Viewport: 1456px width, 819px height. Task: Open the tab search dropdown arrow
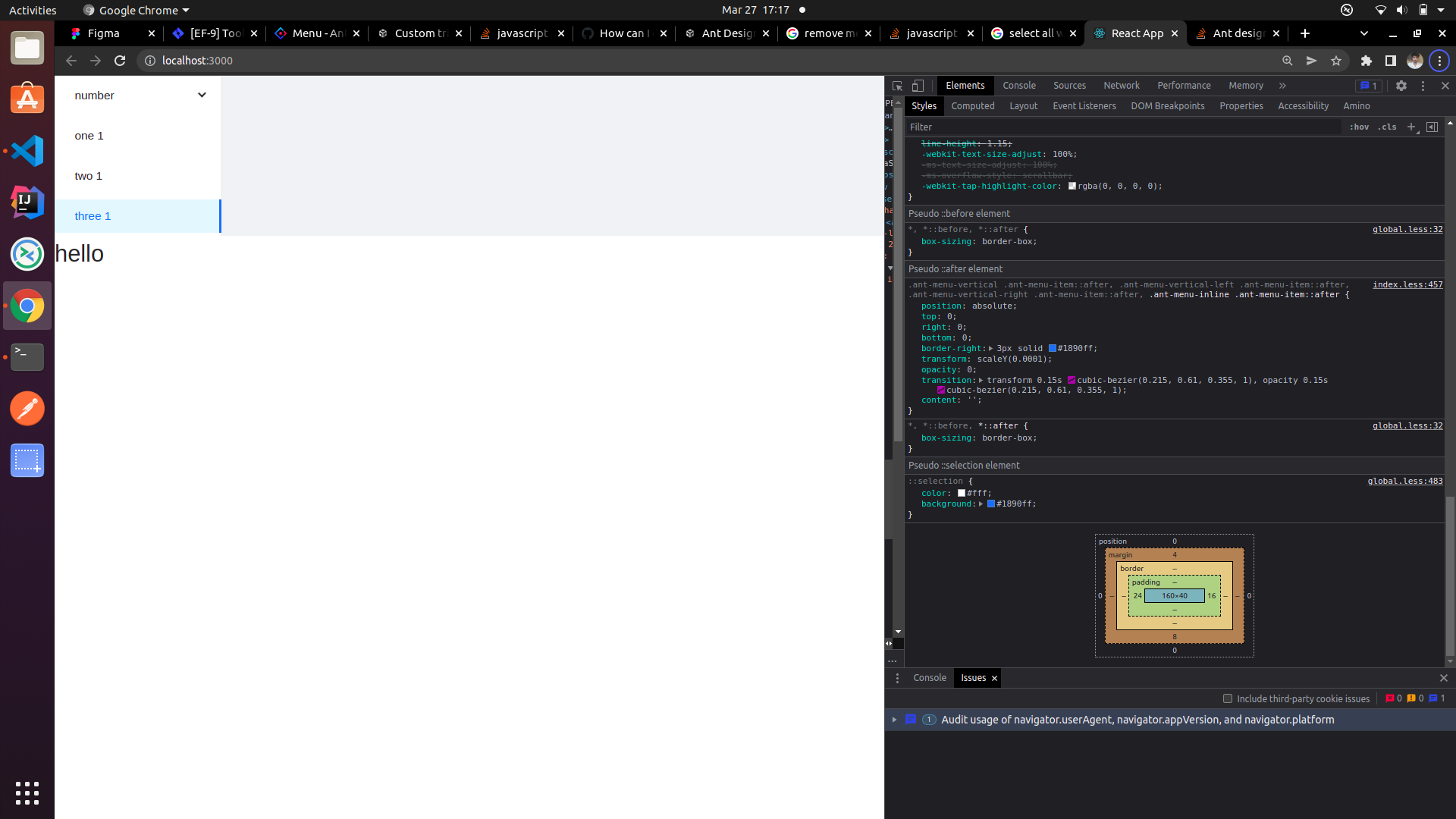[x=1364, y=33]
